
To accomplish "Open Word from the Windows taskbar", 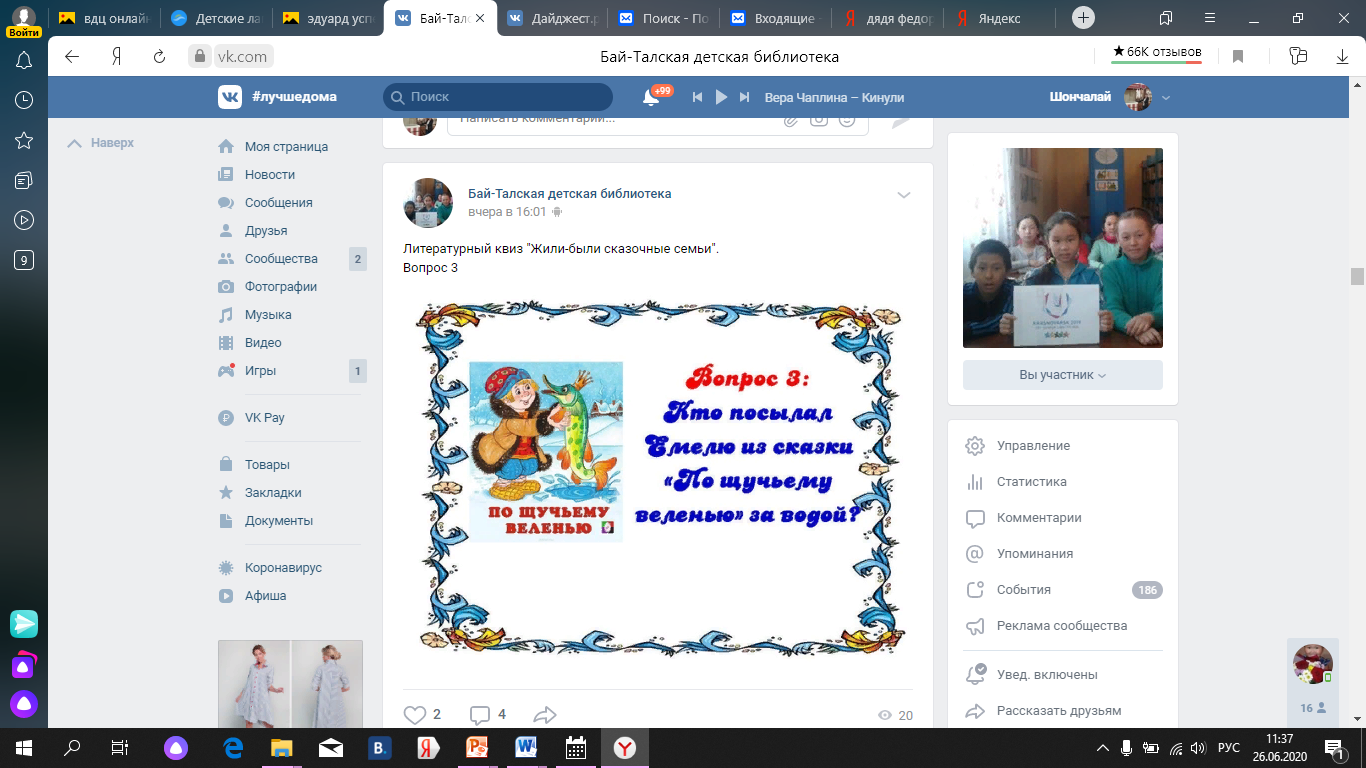I will click(x=526, y=747).
